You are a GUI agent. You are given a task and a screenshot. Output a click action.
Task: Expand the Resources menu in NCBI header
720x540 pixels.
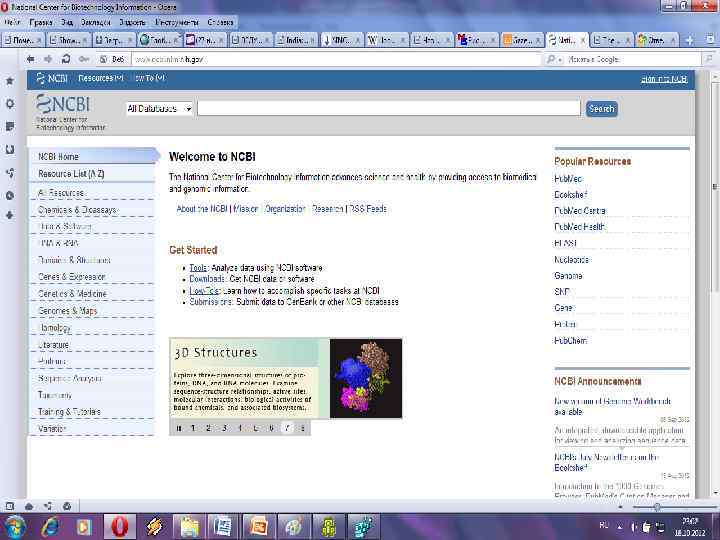pos(101,78)
